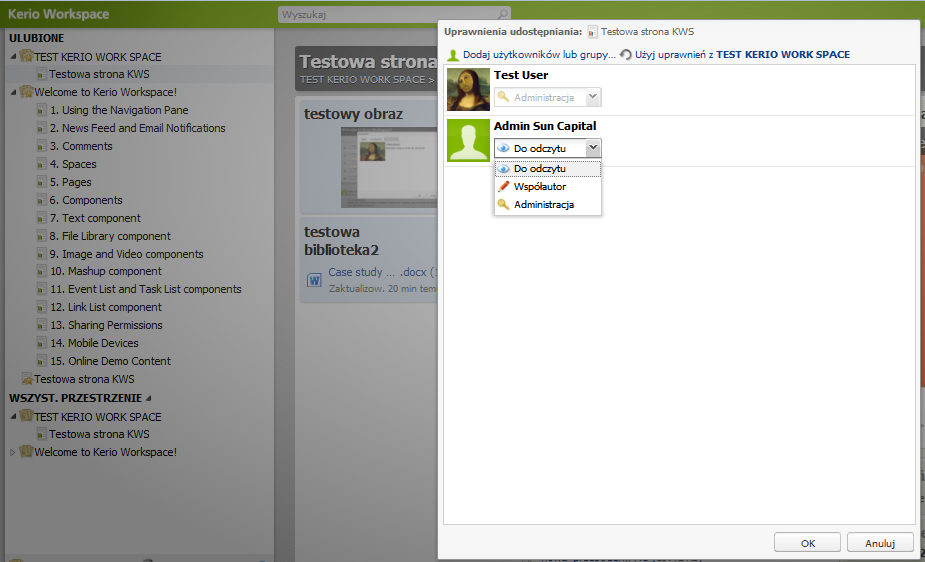This screenshot has height=562, width=925.
Task: Click Test User name label
Action: (x=521, y=75)
